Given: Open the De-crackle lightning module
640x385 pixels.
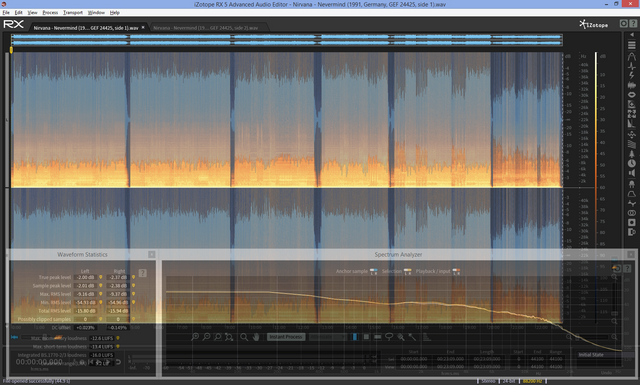Looking at the screenshot, I should [632, 76].
